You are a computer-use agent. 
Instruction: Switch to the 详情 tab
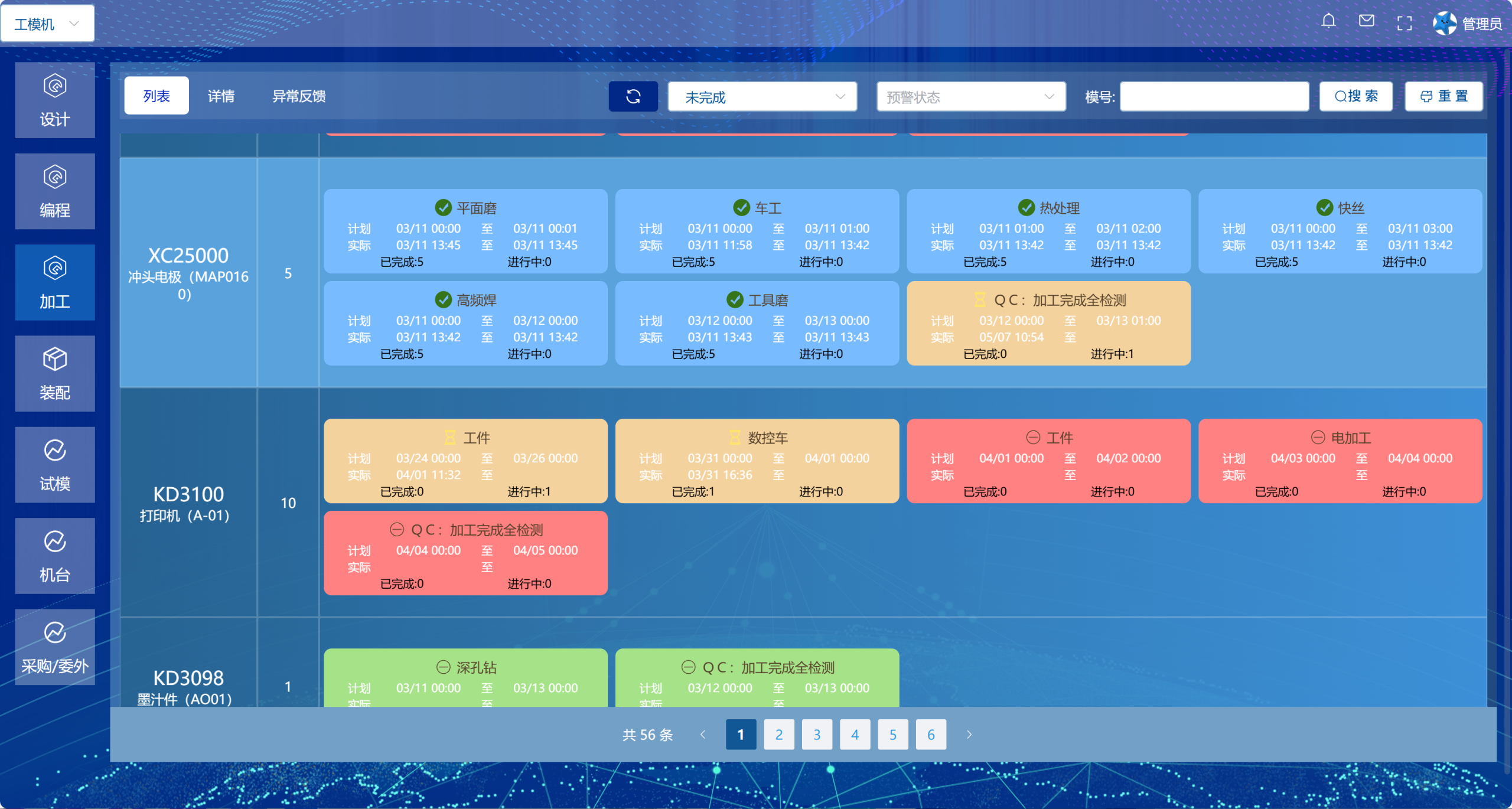tap(221, 96)
